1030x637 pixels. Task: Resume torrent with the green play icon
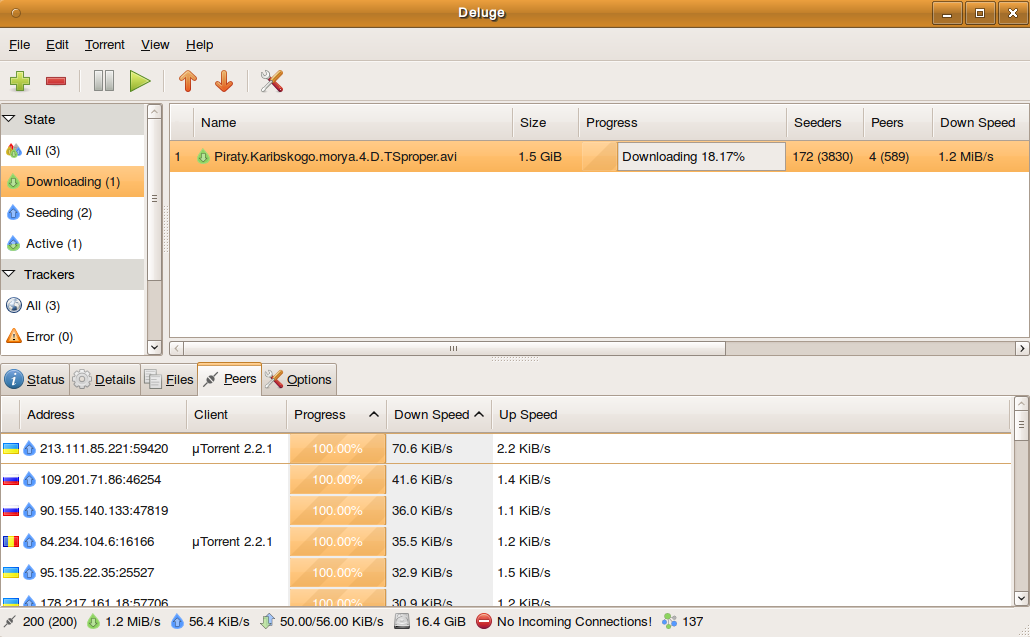(x=140, y=81)
